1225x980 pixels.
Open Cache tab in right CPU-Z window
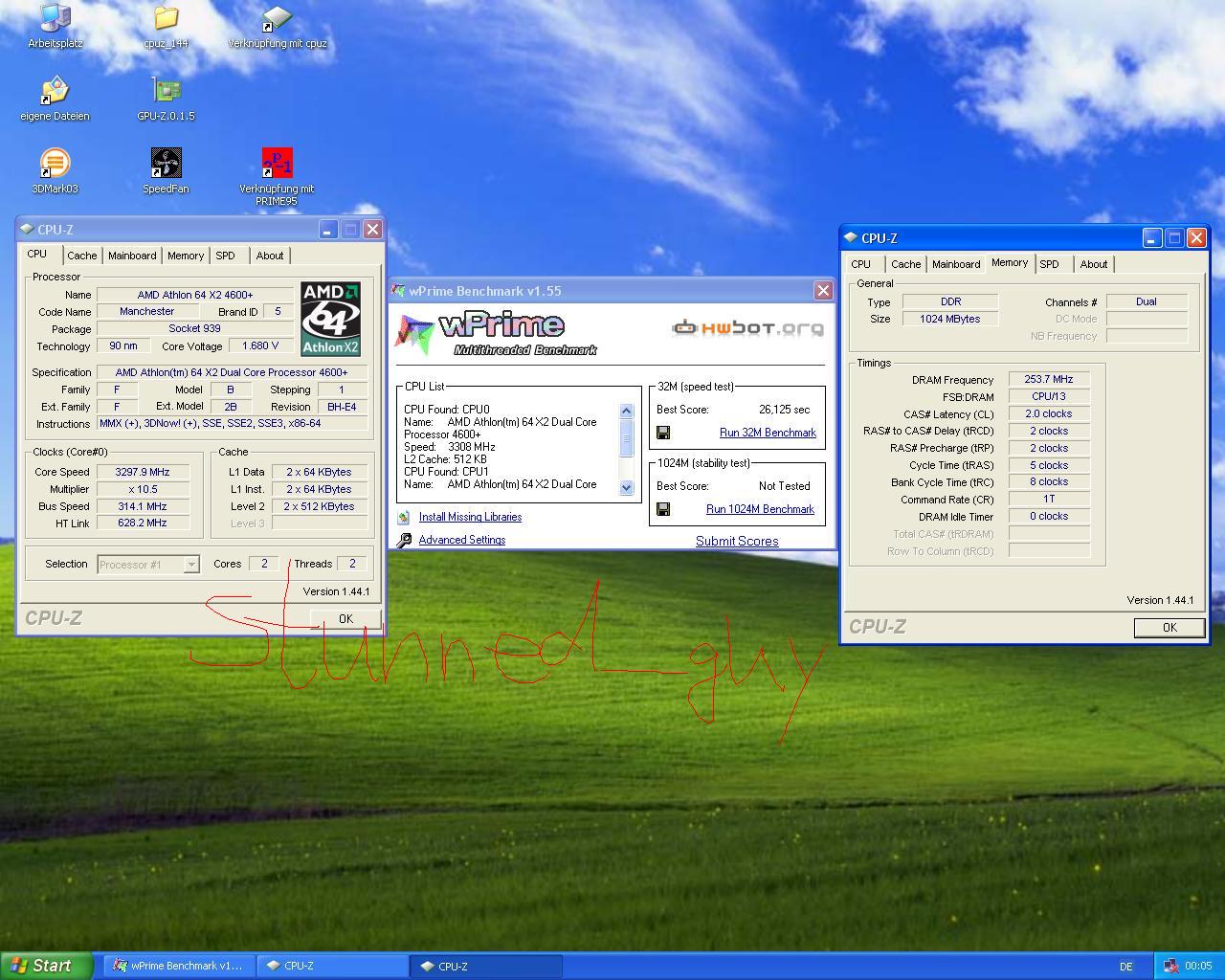(x=906, y=264)
